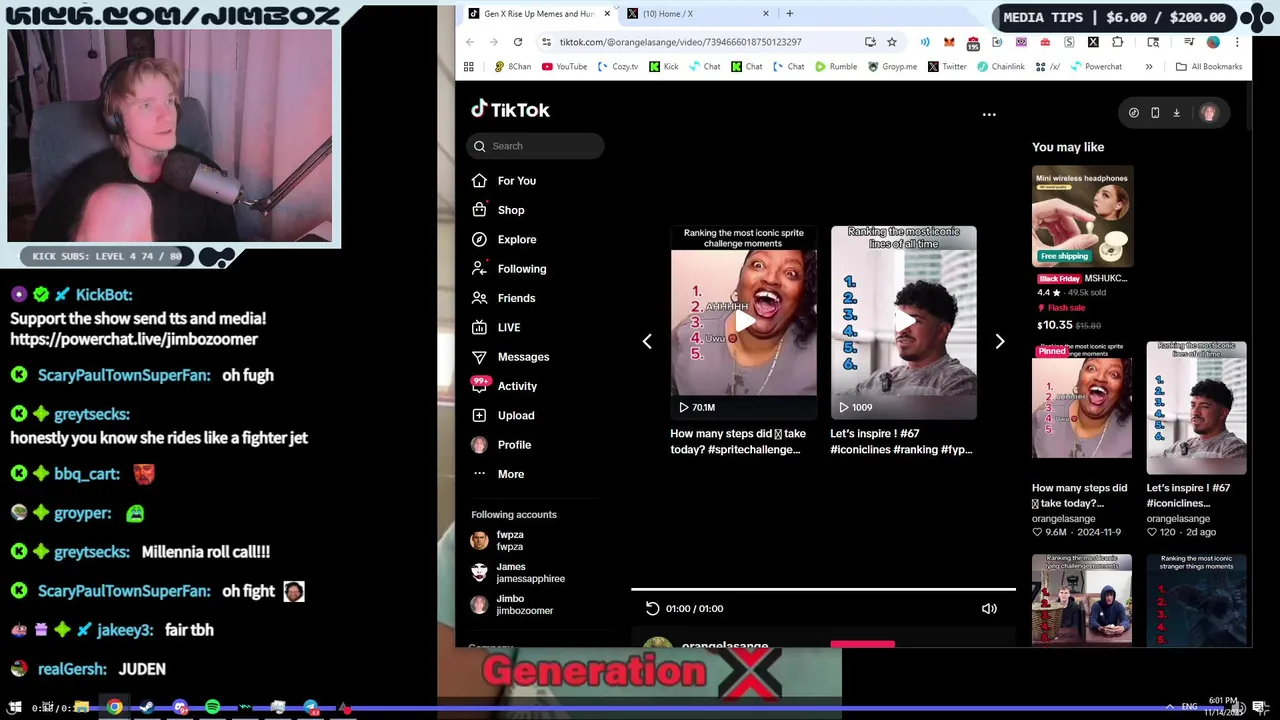The width and height of the screenshot is (1280, 720).
Task: Play the iconic lines video with 1009 views
Action: tap(903, 322)
